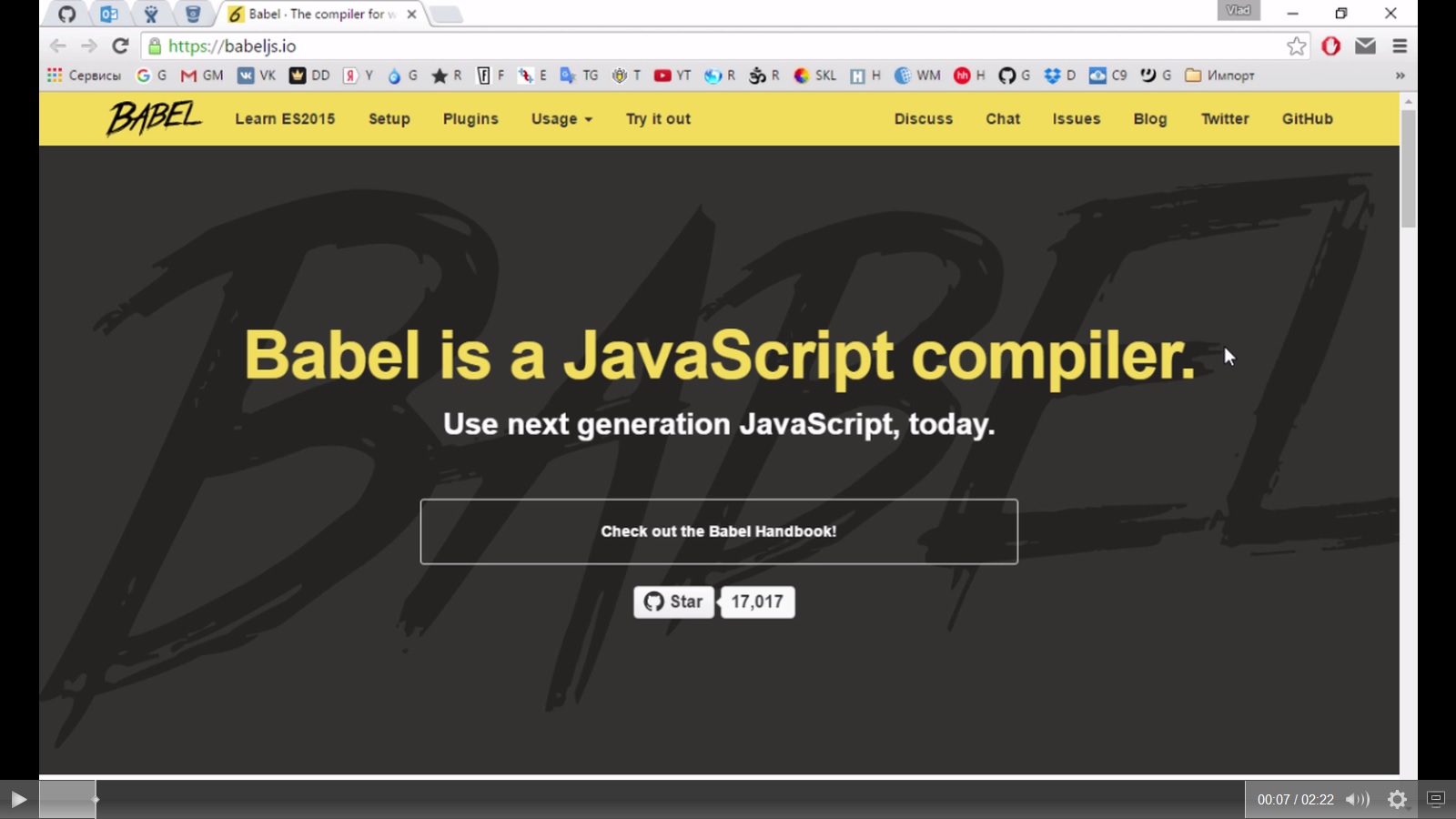Viewport: 1456px width, 819px height.
Task: Open the TG translate bookmark
Action: click(579, 76)
